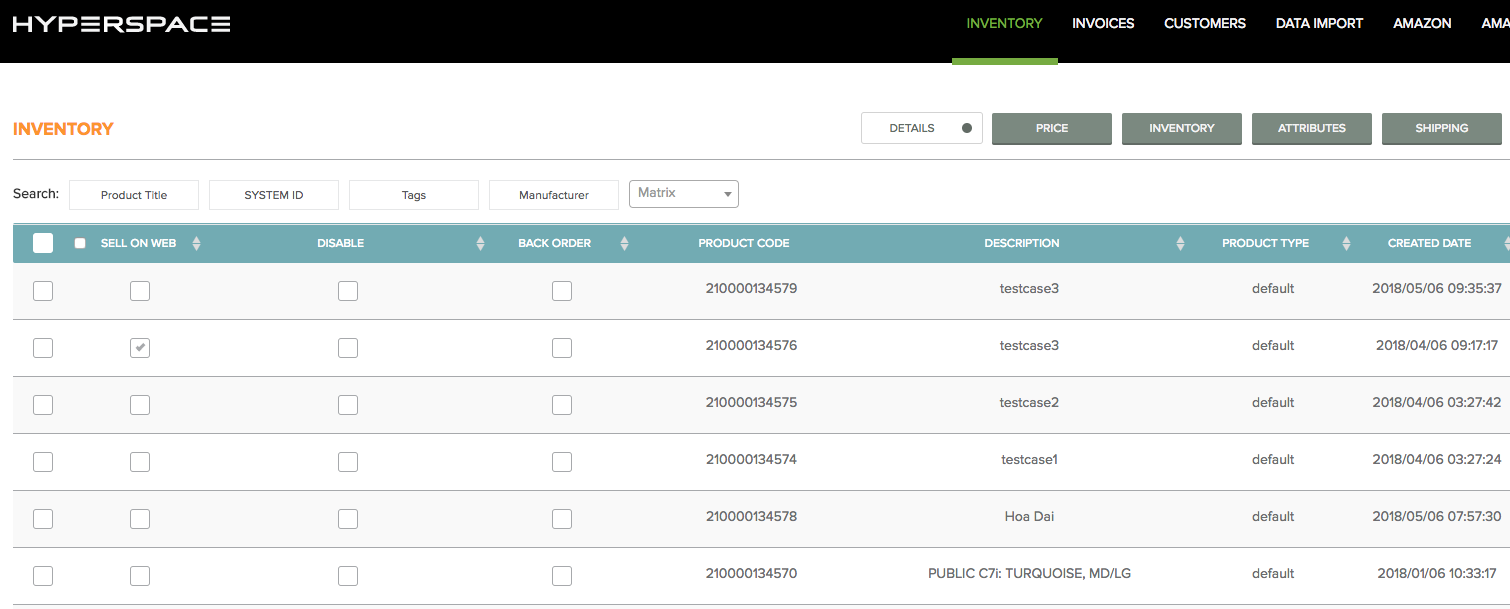Click sort arrows for Disable column

480,243
